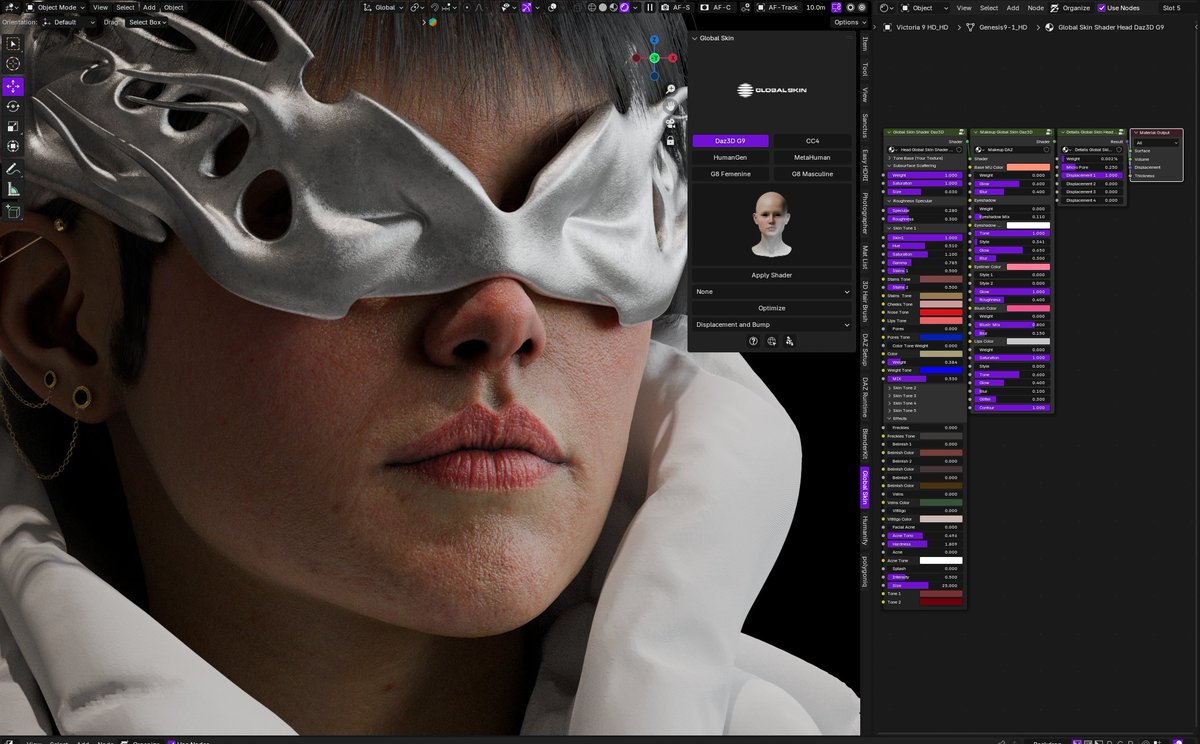
Task: Expand the Skin Tone 2 section
Action: (903, 388)
